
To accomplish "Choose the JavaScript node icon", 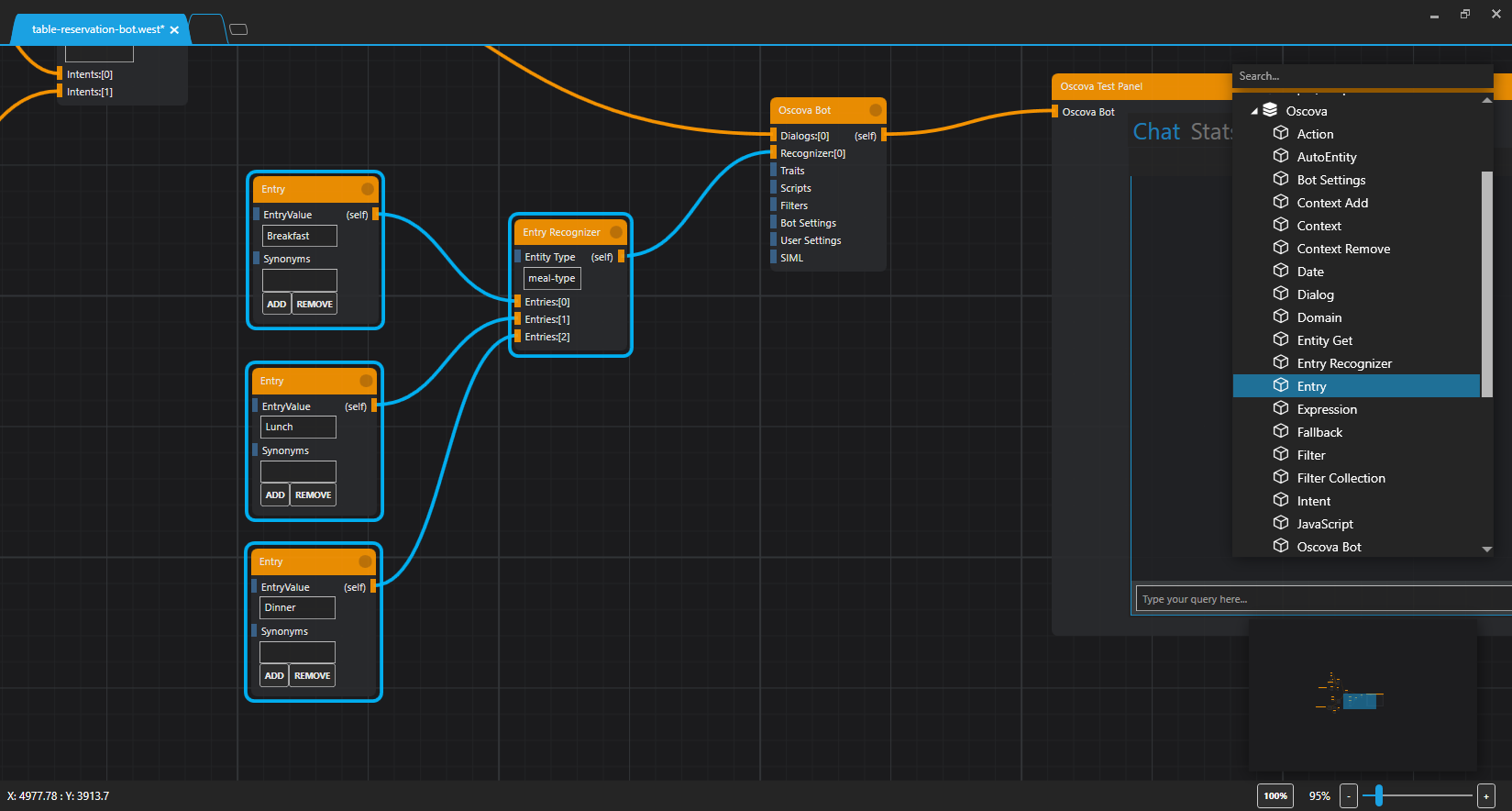I will (1281, 523).
